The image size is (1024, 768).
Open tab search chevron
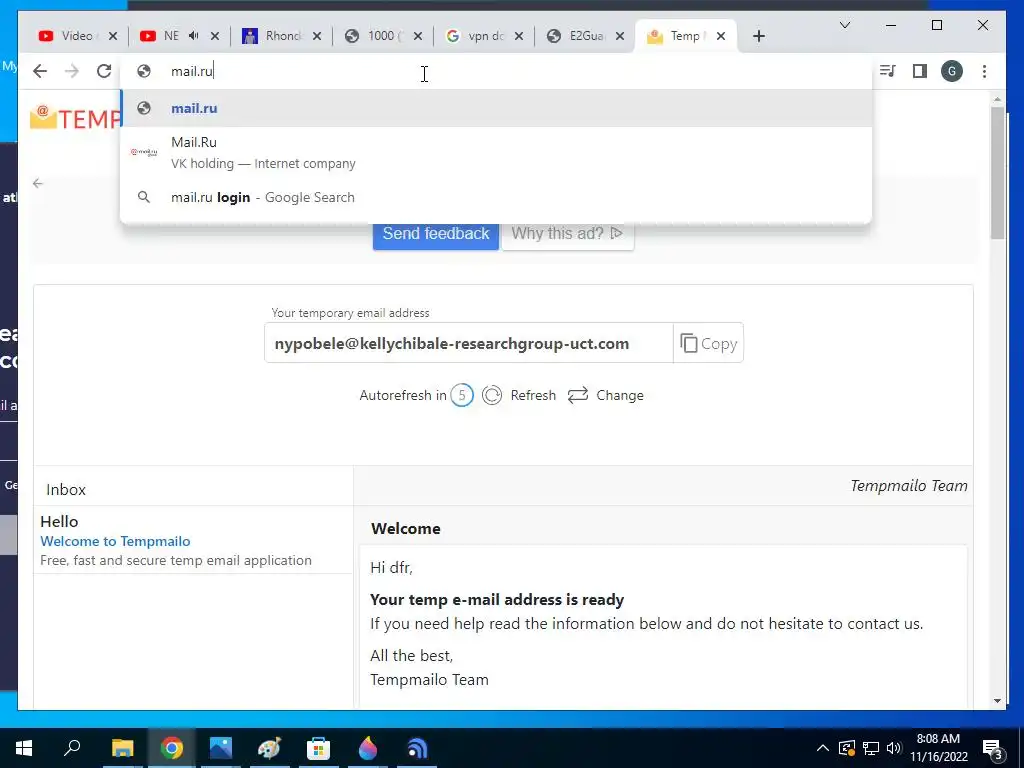click(844, 25)
